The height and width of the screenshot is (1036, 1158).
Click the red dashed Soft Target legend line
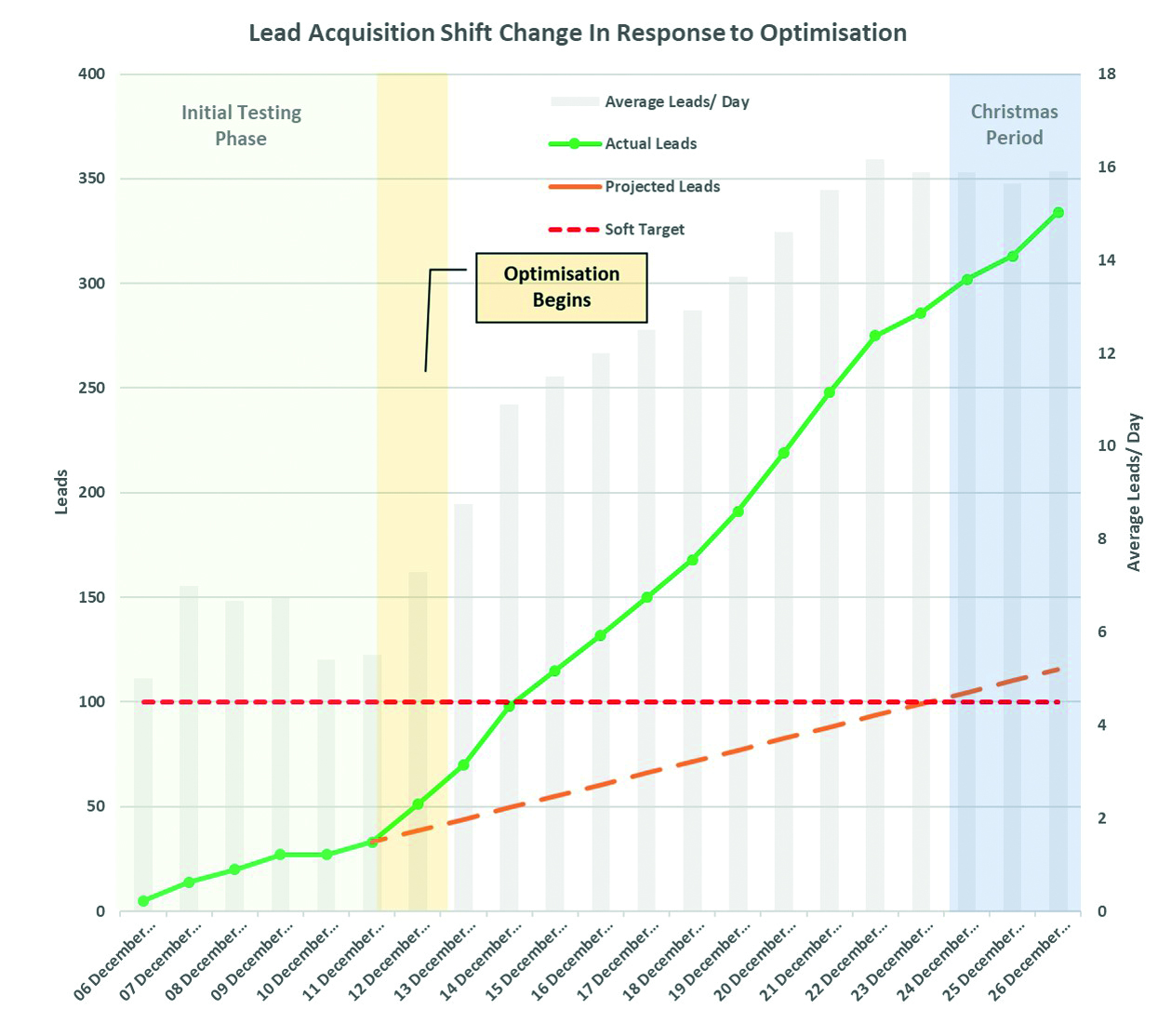click(574, 230)
